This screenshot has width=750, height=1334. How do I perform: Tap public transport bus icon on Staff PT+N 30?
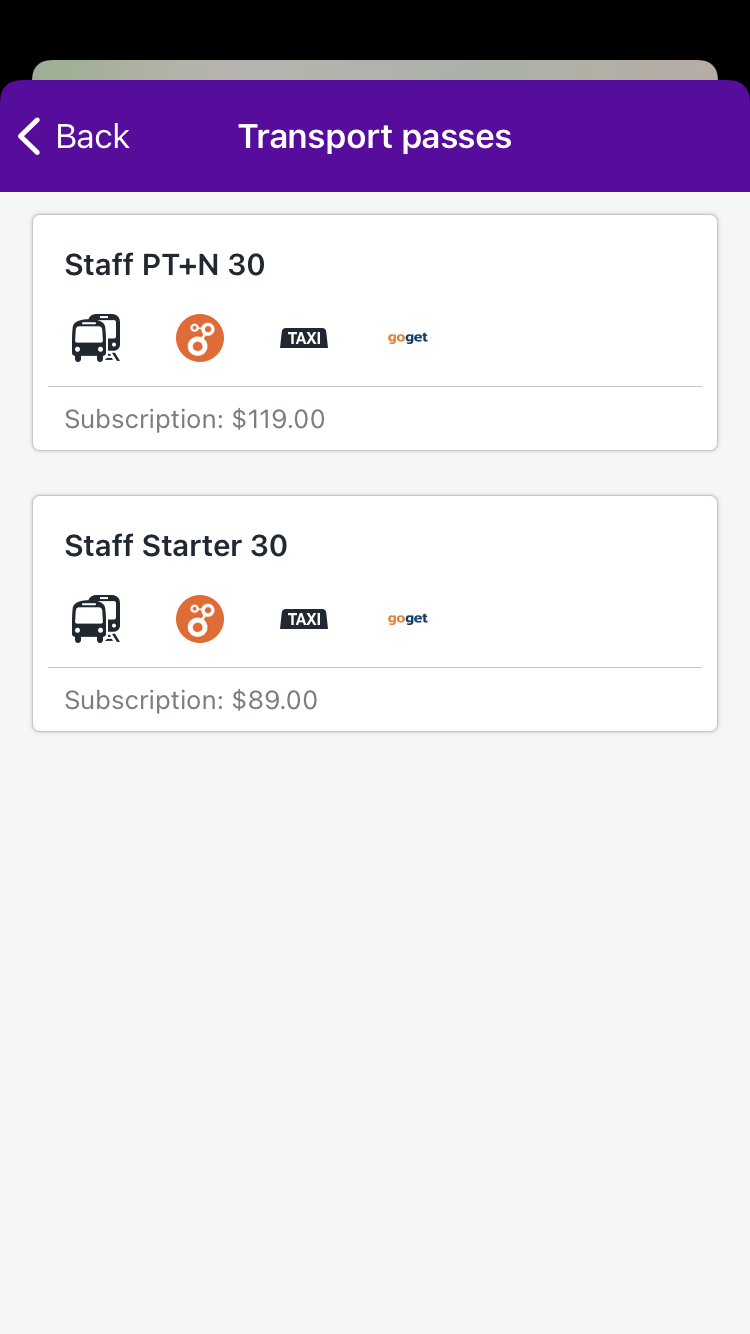(96, 338)
